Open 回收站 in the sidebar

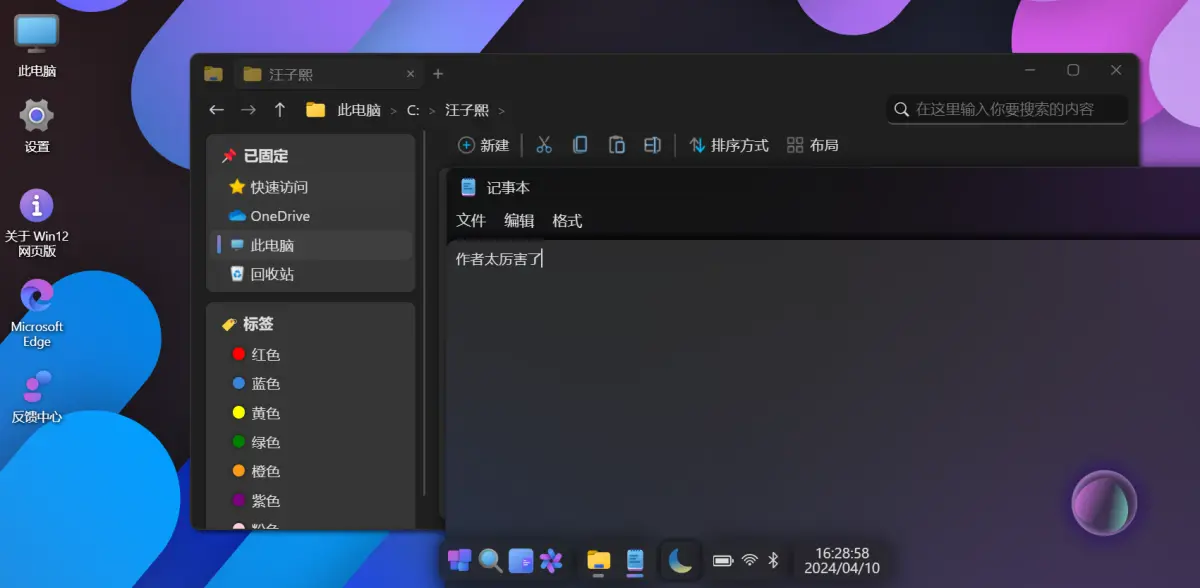(310, 274)
